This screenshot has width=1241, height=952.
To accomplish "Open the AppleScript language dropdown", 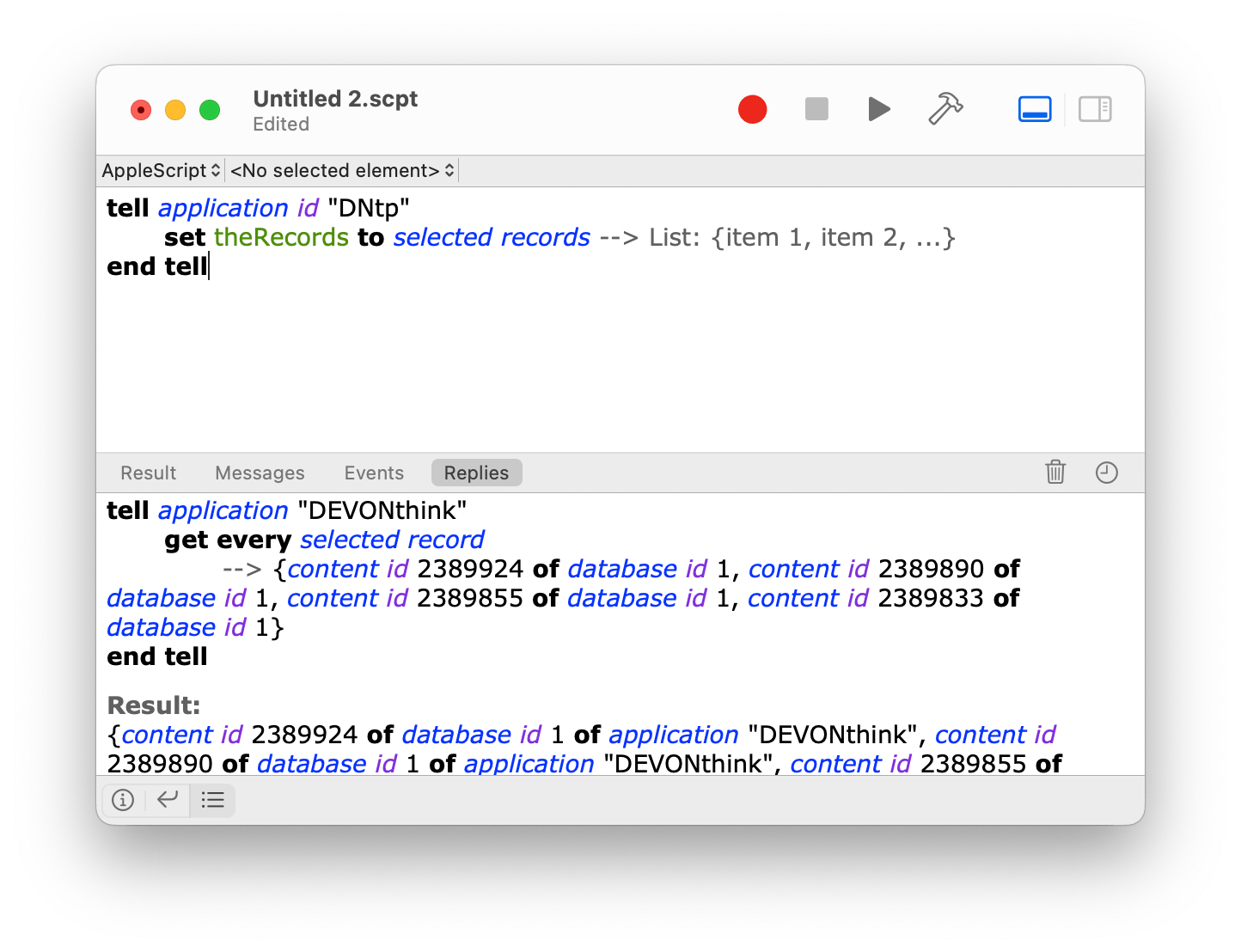I will pos(161,171).
